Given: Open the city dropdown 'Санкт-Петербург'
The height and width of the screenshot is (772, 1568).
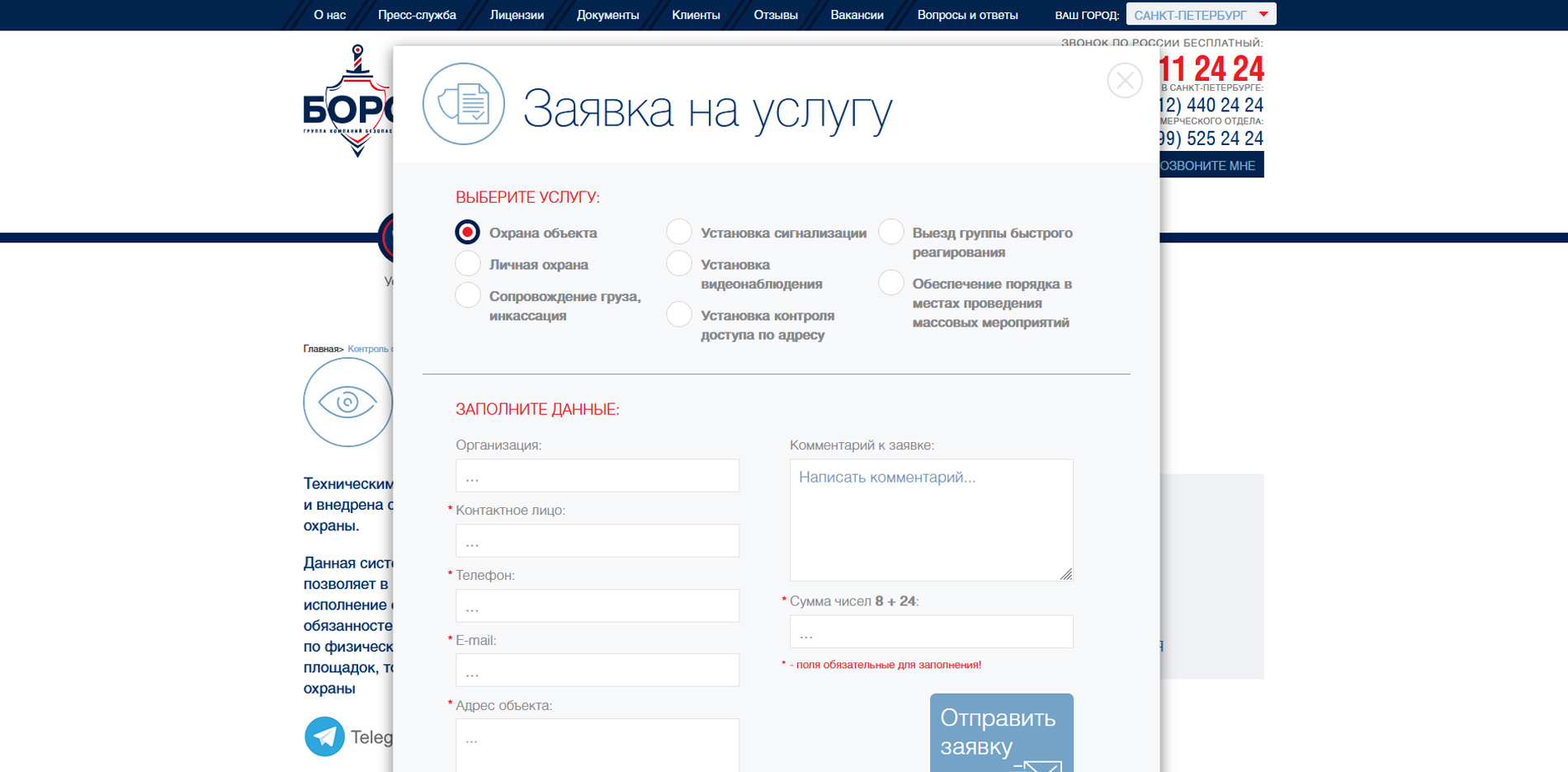Looking at the screenshot, I should [x=1200, y=15].
